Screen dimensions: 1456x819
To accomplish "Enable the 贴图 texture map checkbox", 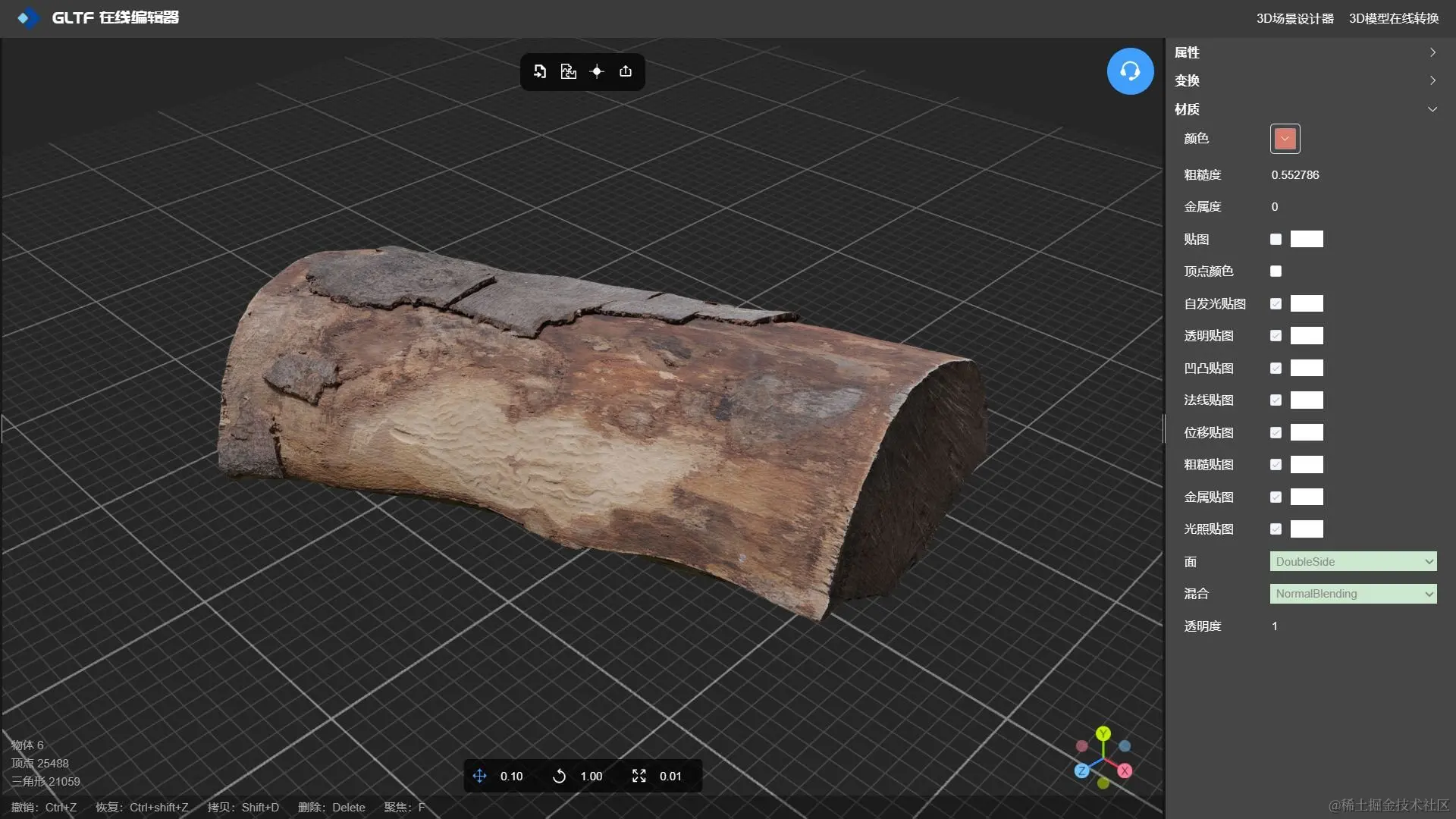I will point(1276,240).
